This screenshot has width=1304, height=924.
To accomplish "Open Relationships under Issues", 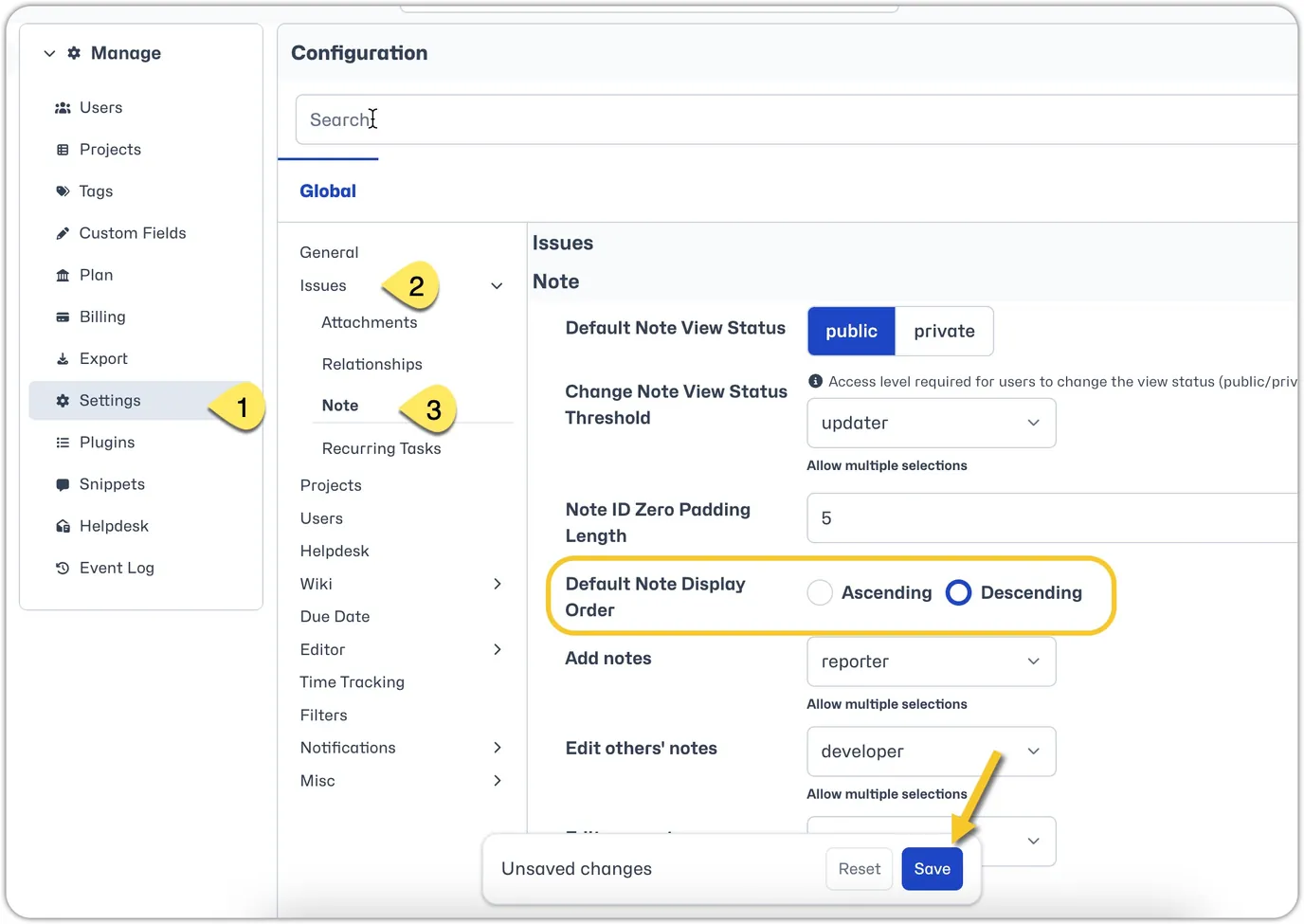I will 372,364.
